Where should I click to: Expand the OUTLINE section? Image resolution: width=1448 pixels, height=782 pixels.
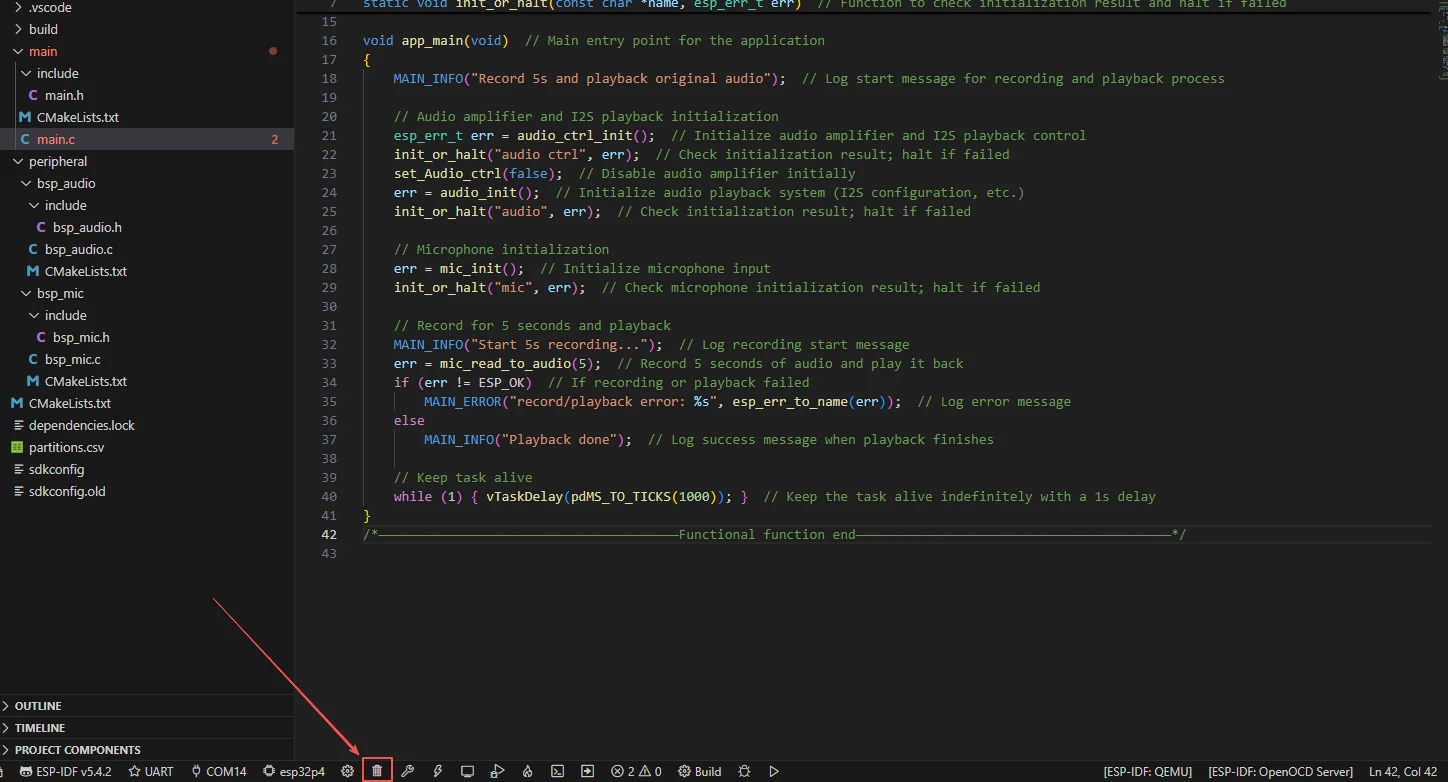click(x=38, y=706)
